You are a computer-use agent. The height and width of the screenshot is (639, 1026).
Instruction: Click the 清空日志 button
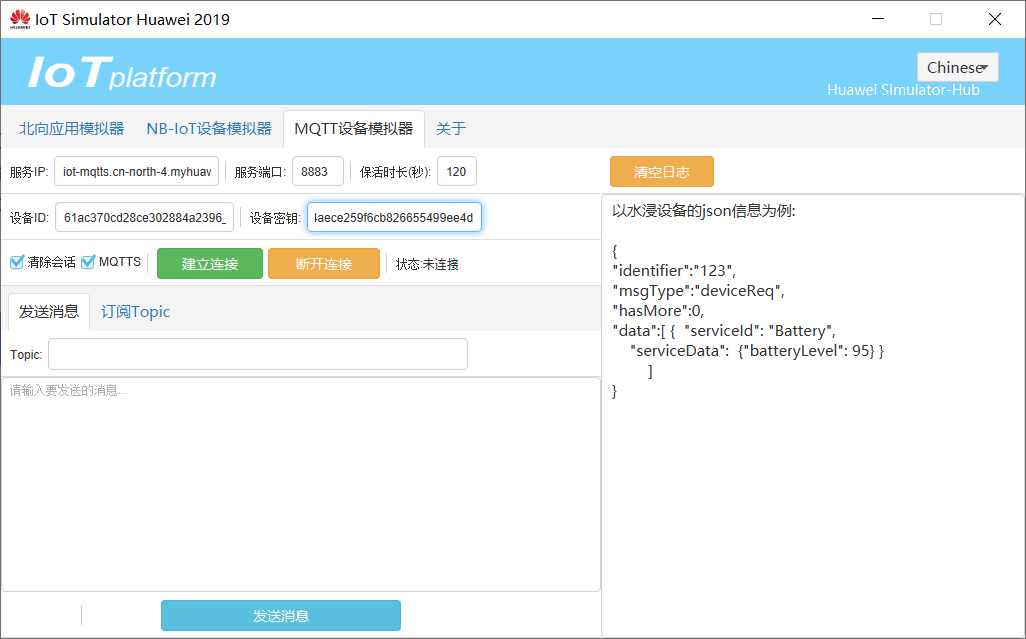pos(662,172)
